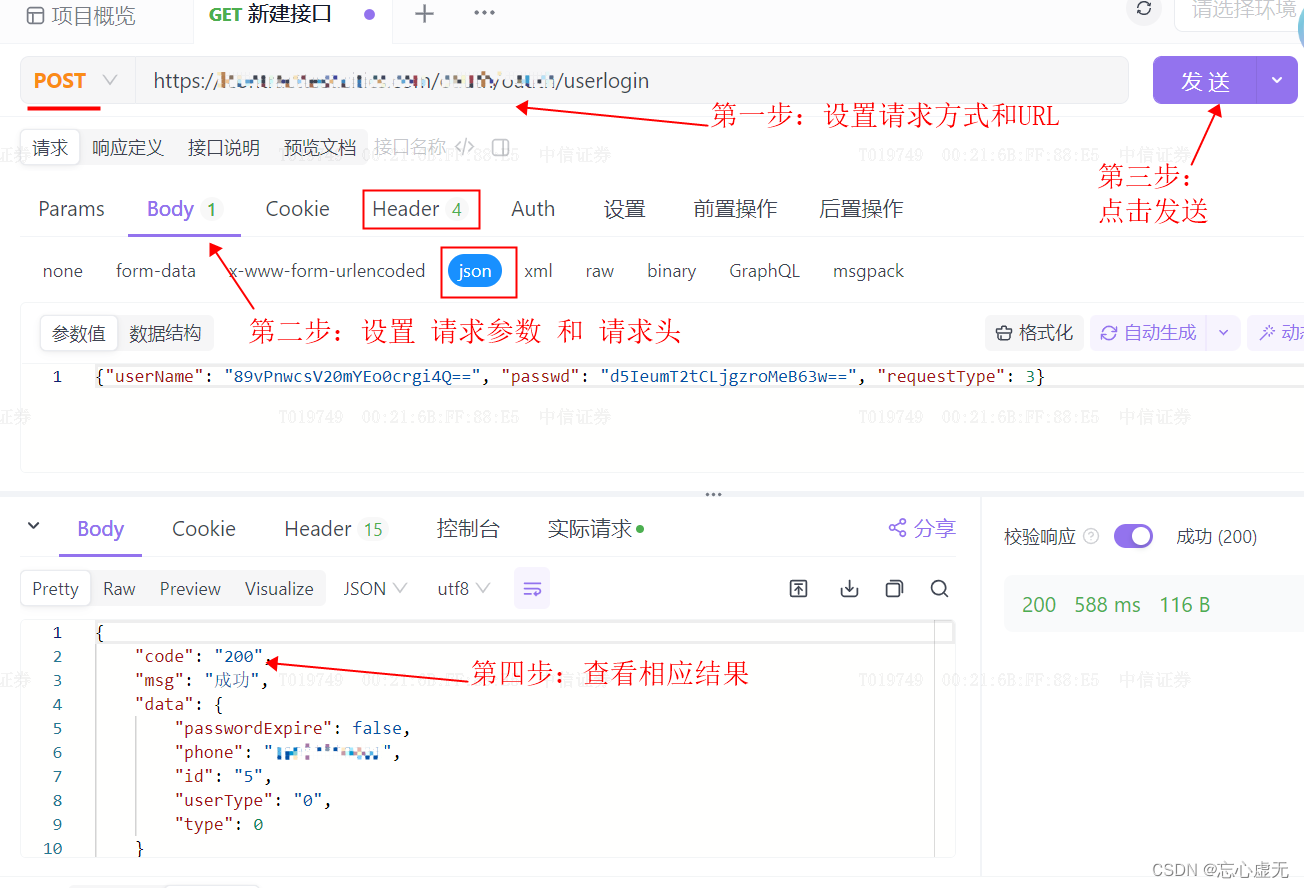
Task: Click the code view icon beside 接口名称
Action: pyautogui.click(x=465, y=147)
